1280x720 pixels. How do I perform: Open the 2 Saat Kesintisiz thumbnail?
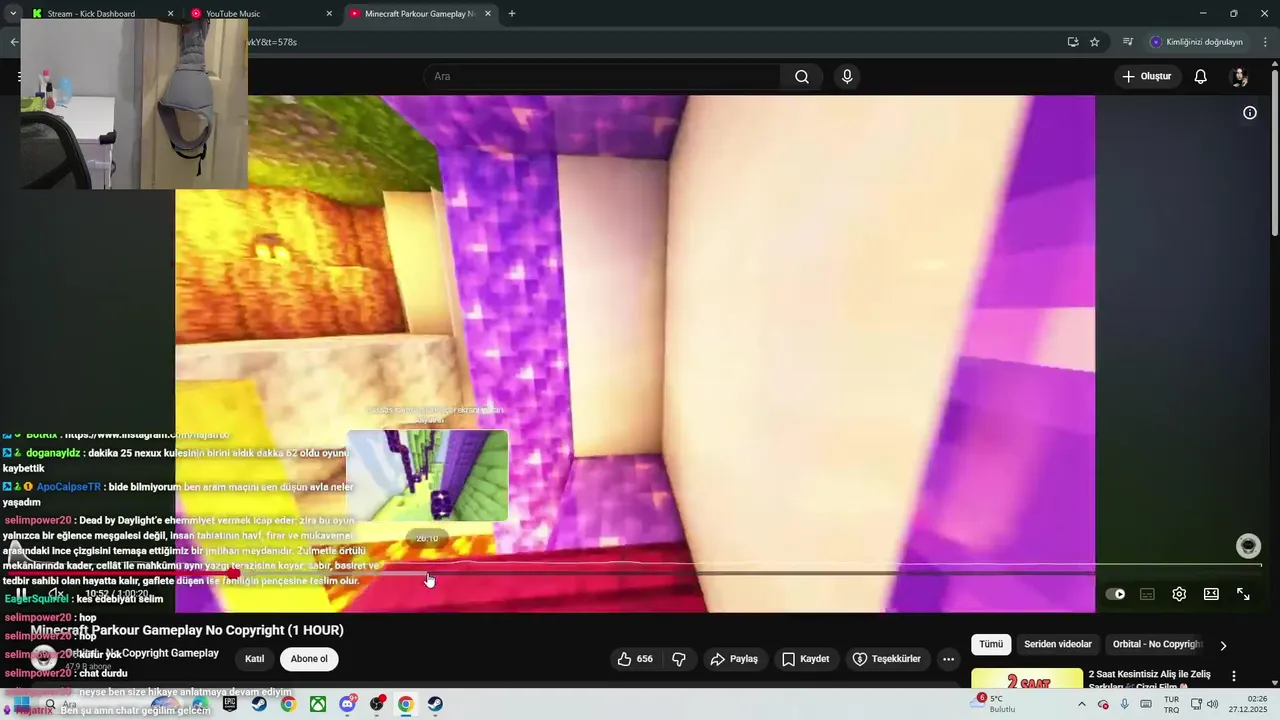[1027, 678]
